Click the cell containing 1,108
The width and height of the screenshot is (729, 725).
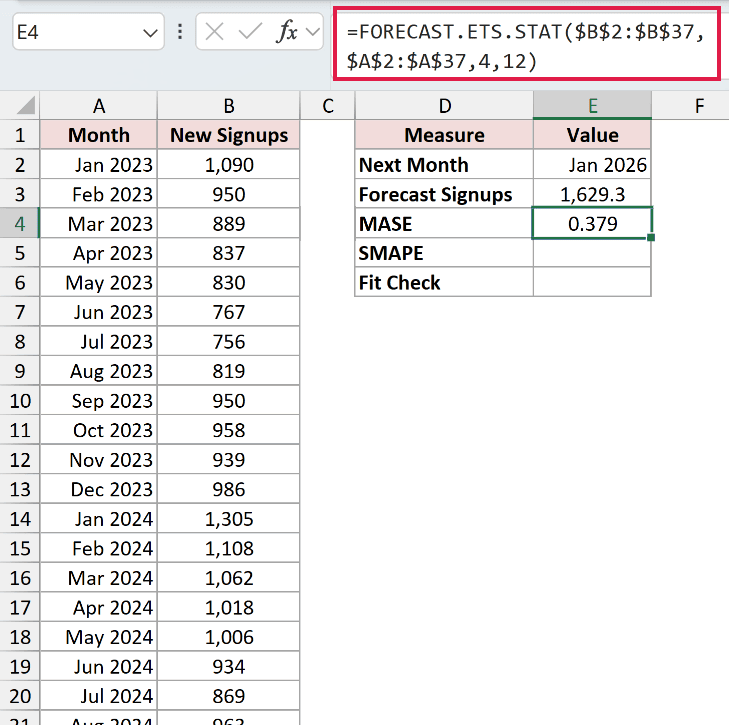229,548
